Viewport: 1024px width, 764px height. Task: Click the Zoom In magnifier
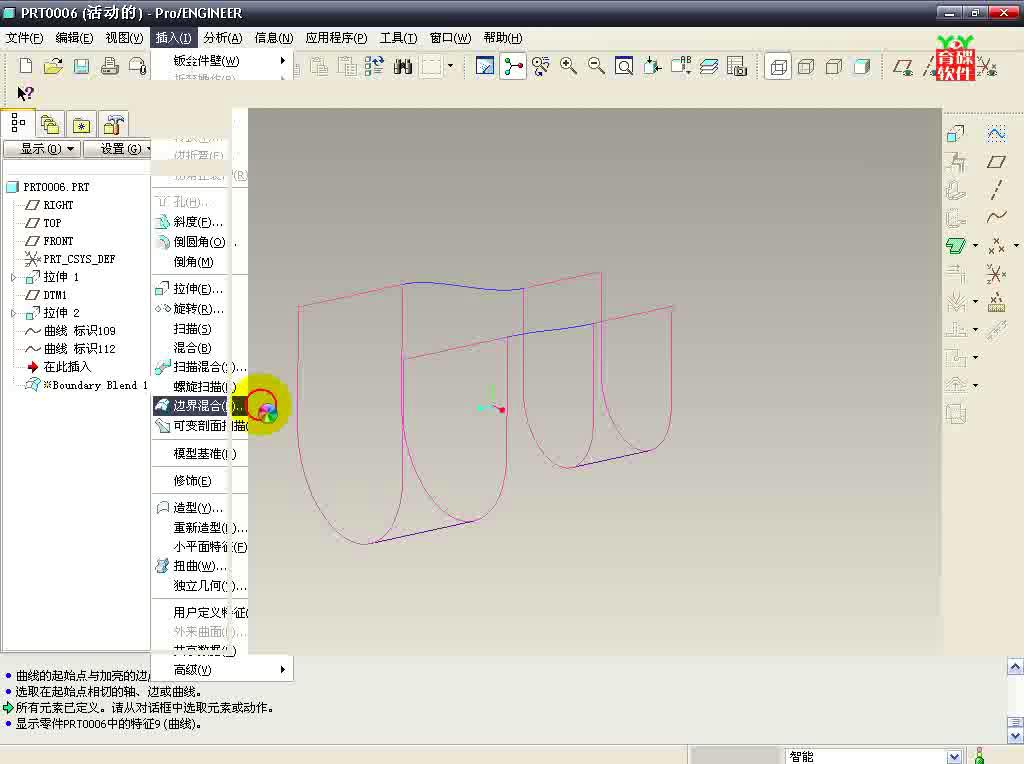(x=568, y=66)
